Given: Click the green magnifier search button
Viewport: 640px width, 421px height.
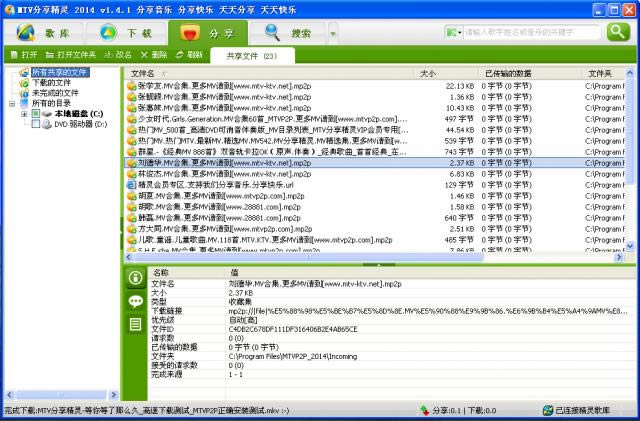Looking at the screenshot, I should coord(618,32).
